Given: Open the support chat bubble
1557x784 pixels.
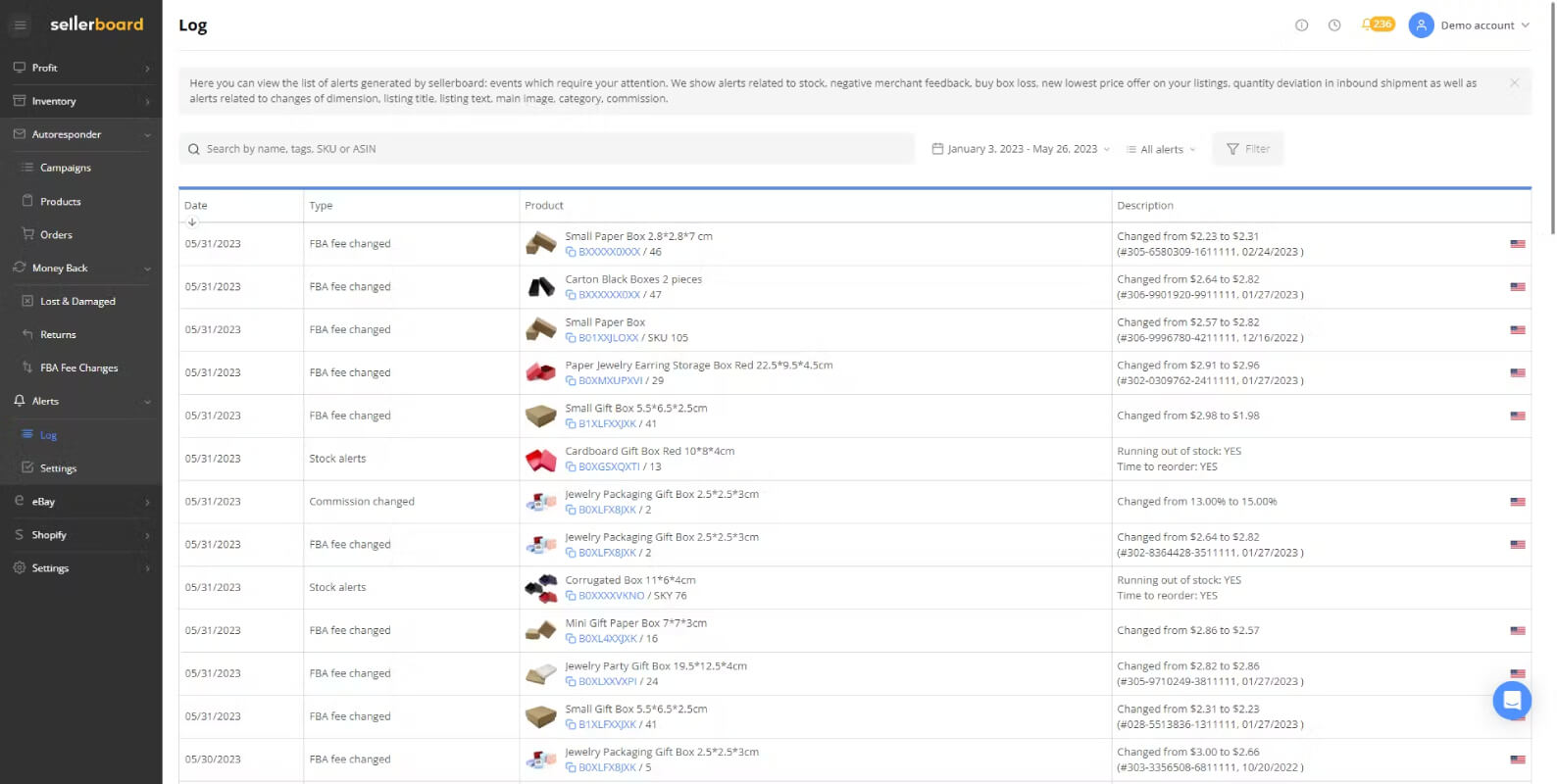Looking at the screenshot, I should tap(1511, 700).
